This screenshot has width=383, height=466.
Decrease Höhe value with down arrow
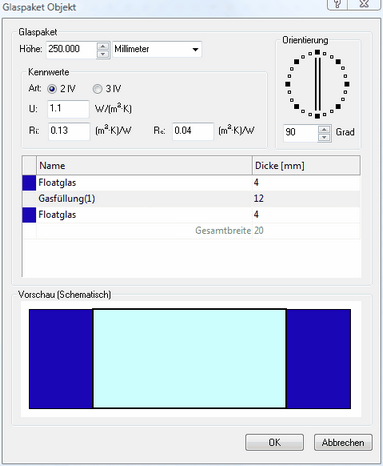coord(103,54)
